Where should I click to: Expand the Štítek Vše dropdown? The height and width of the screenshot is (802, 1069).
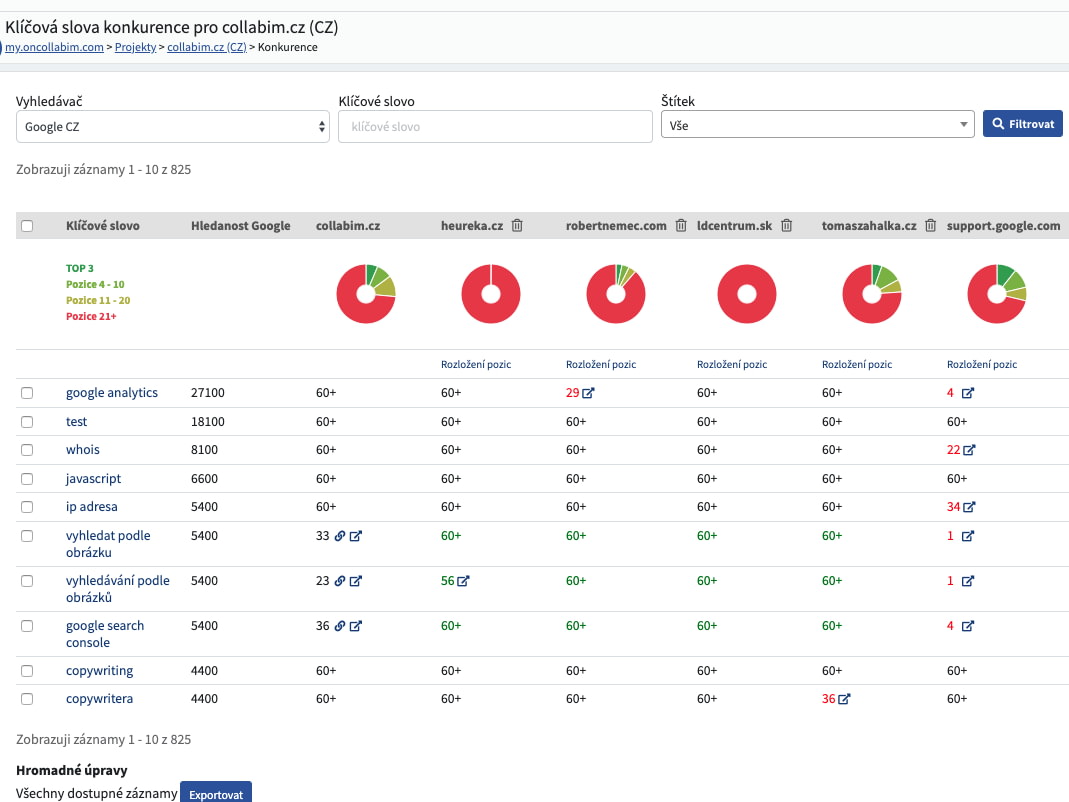point(817,125)
